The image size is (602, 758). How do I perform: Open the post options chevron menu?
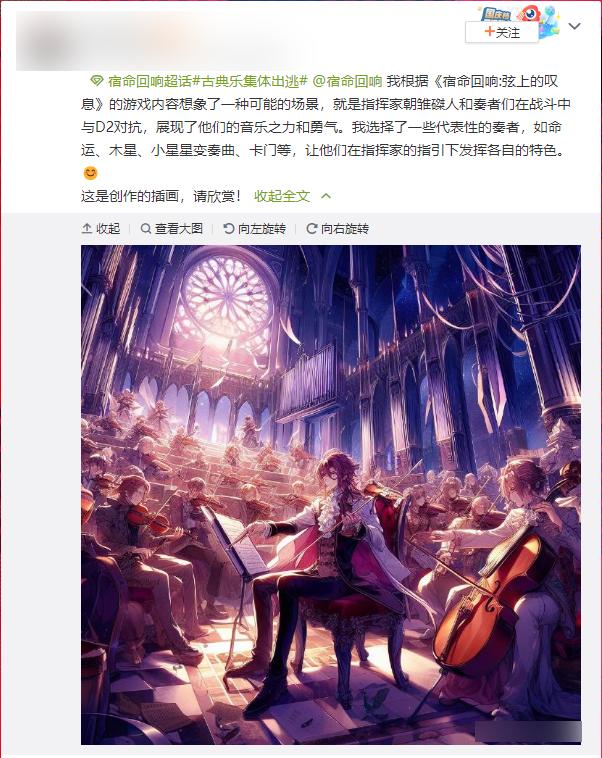[x=574, y=26]
